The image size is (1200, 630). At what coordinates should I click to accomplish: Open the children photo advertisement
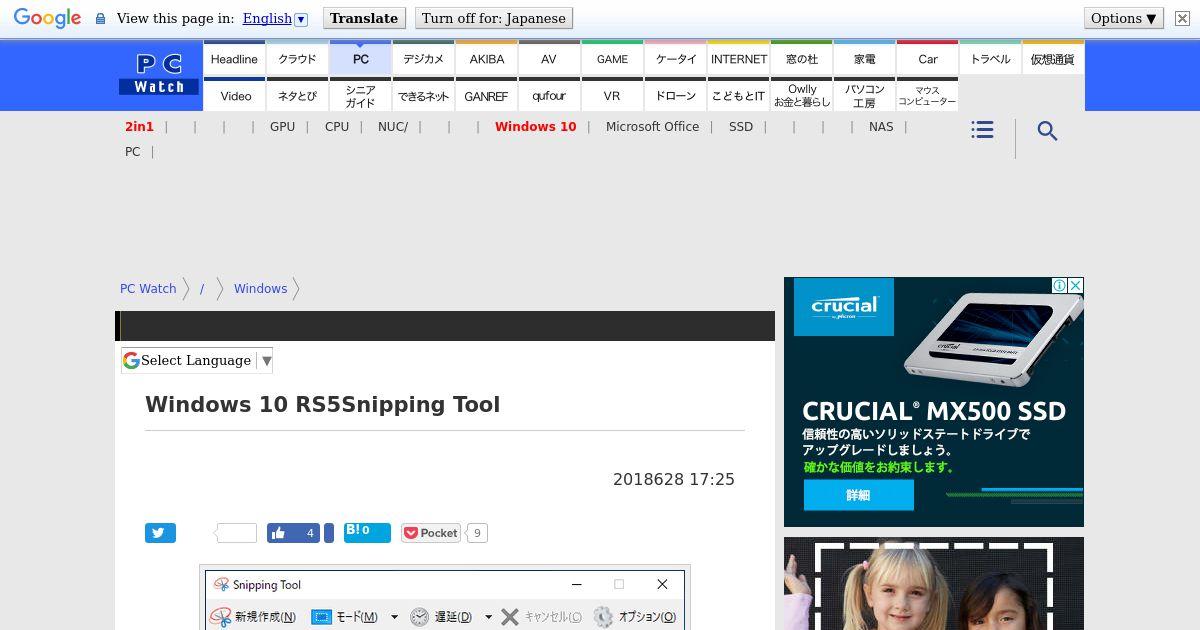[934, 584]
